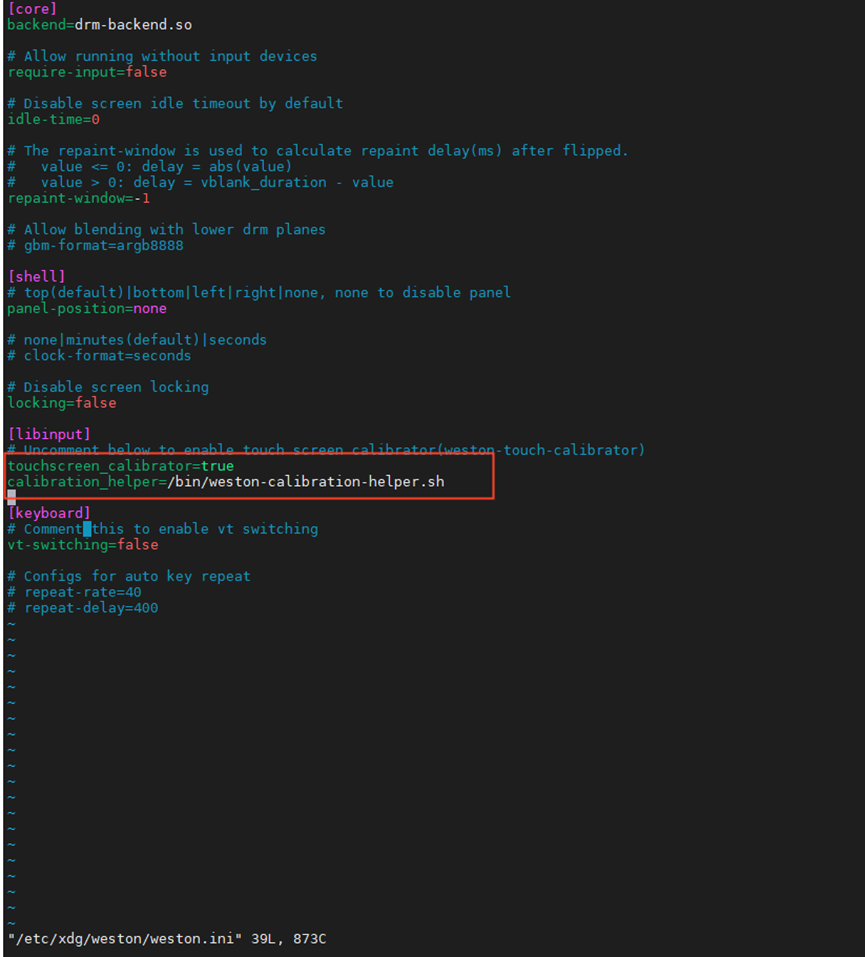865x957 pixels.
Task: Click the require-input=false line
Action: click(x=87, y=72)
